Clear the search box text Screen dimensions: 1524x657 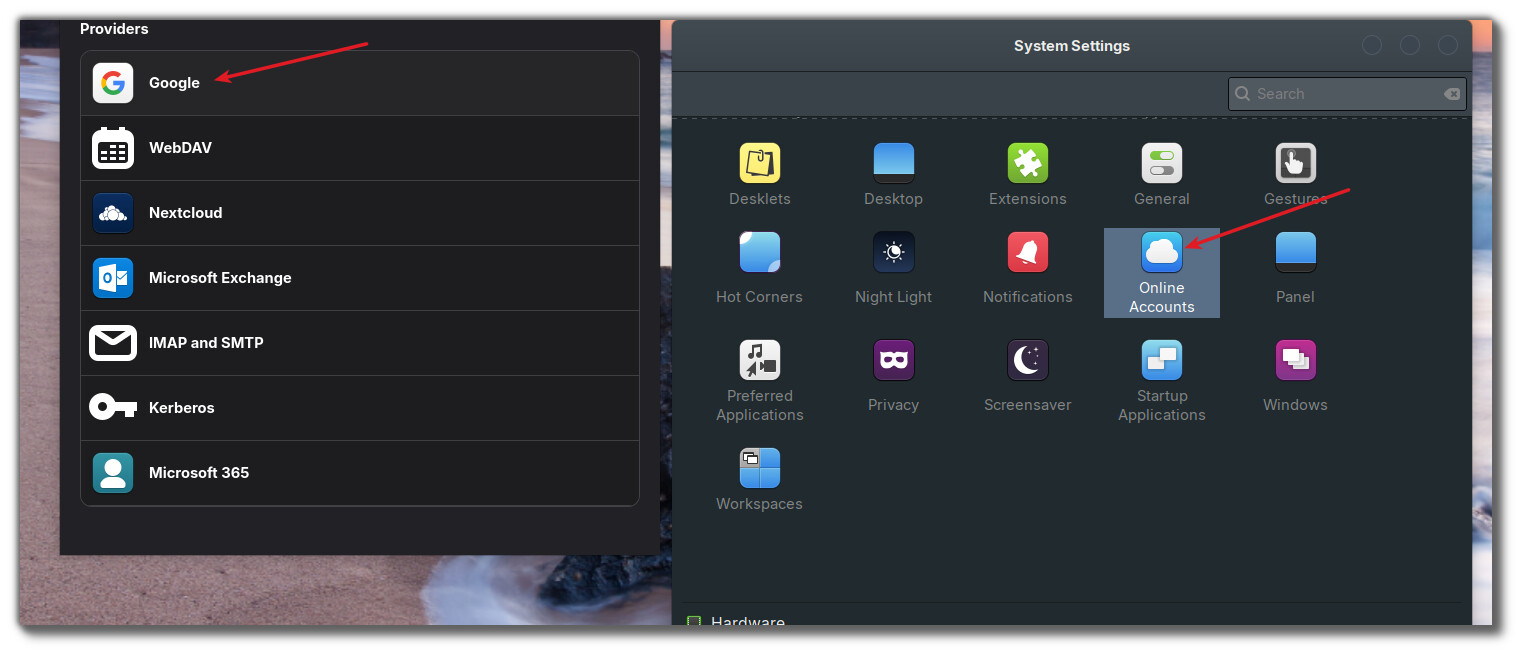point(1451,94)
